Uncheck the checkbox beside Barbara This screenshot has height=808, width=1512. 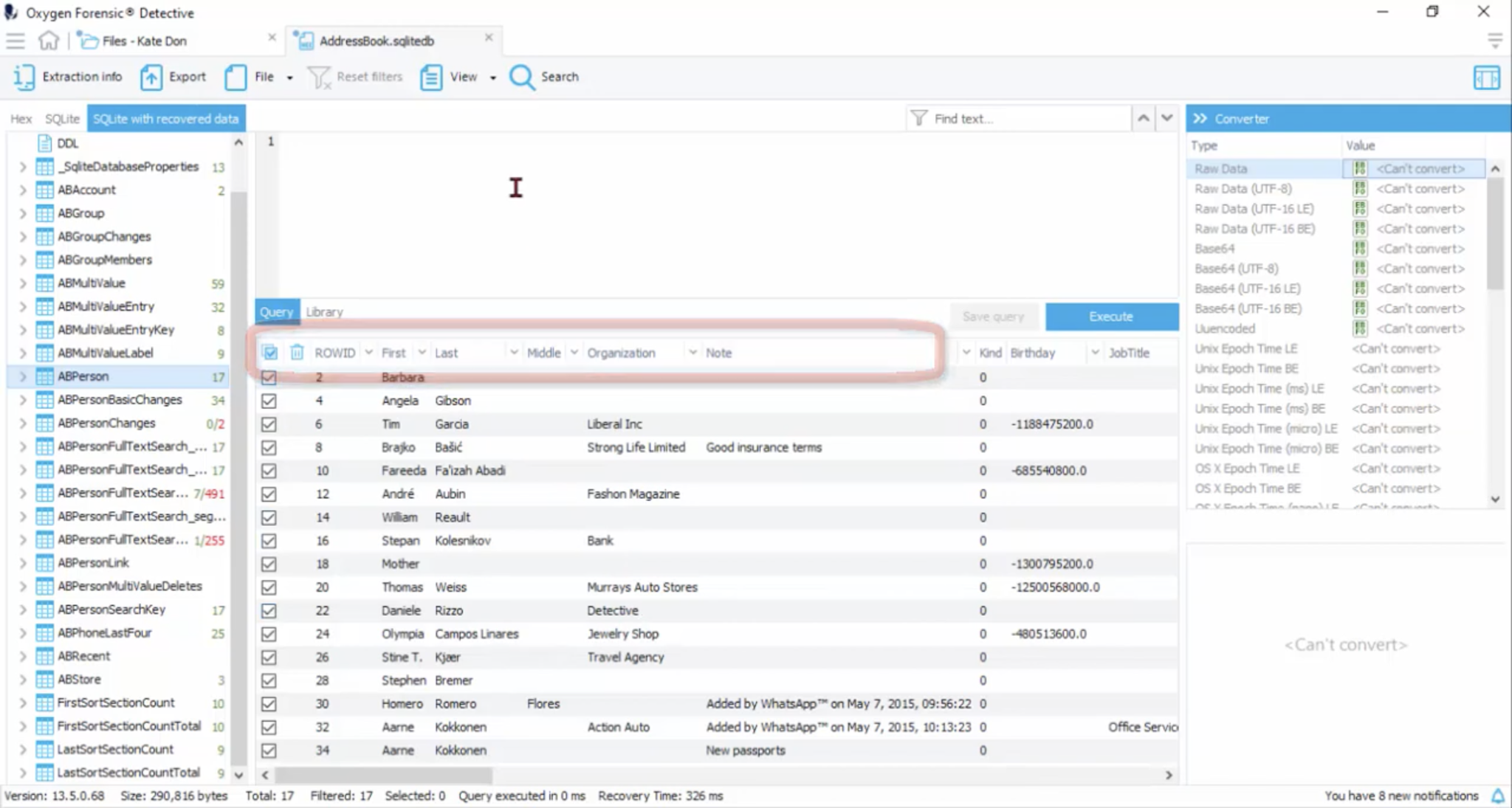pyautogui.click(x=269, y=377)
